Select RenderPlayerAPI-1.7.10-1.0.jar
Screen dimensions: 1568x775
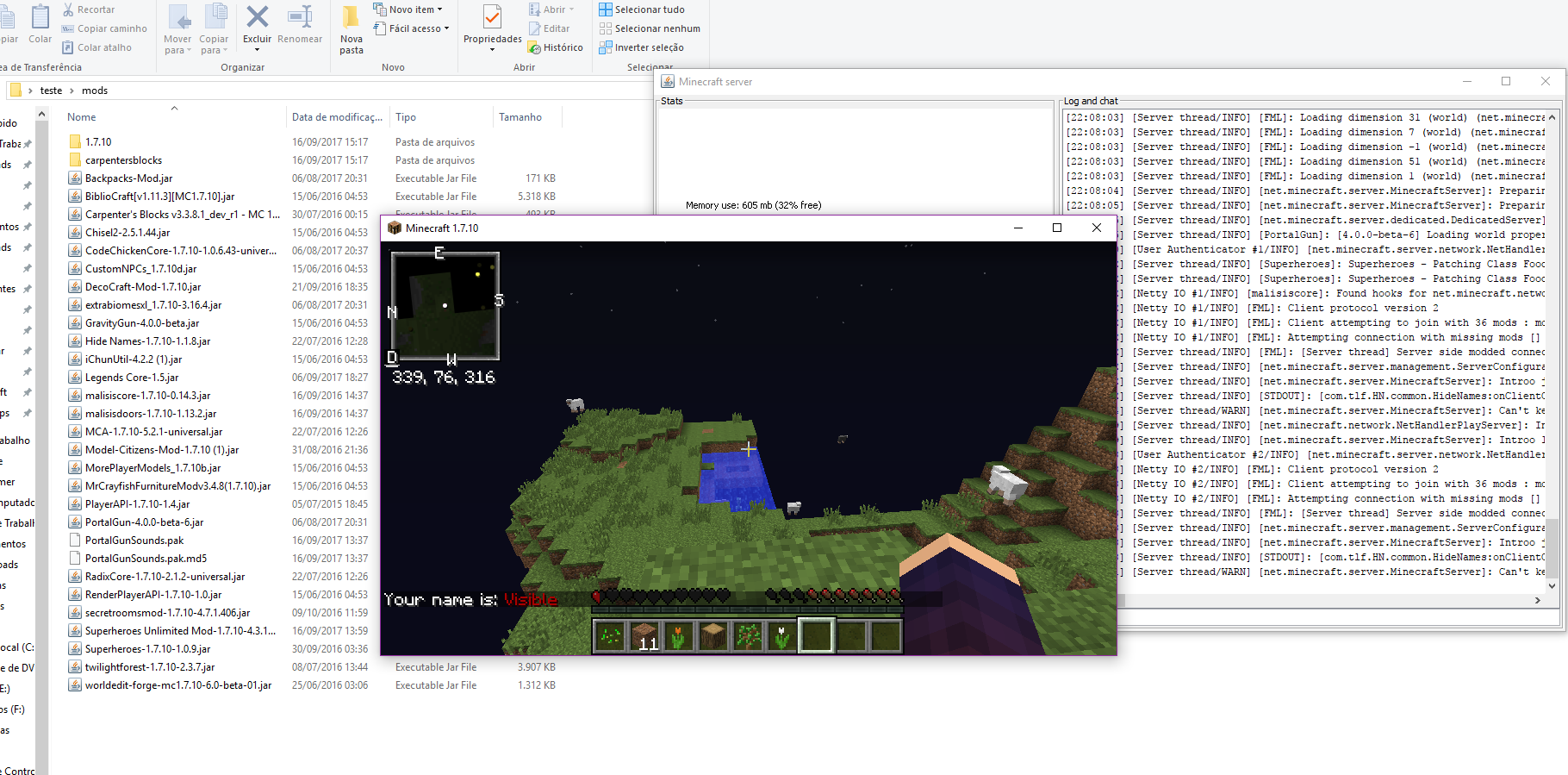pyautogui.click(x=153, y=594)
